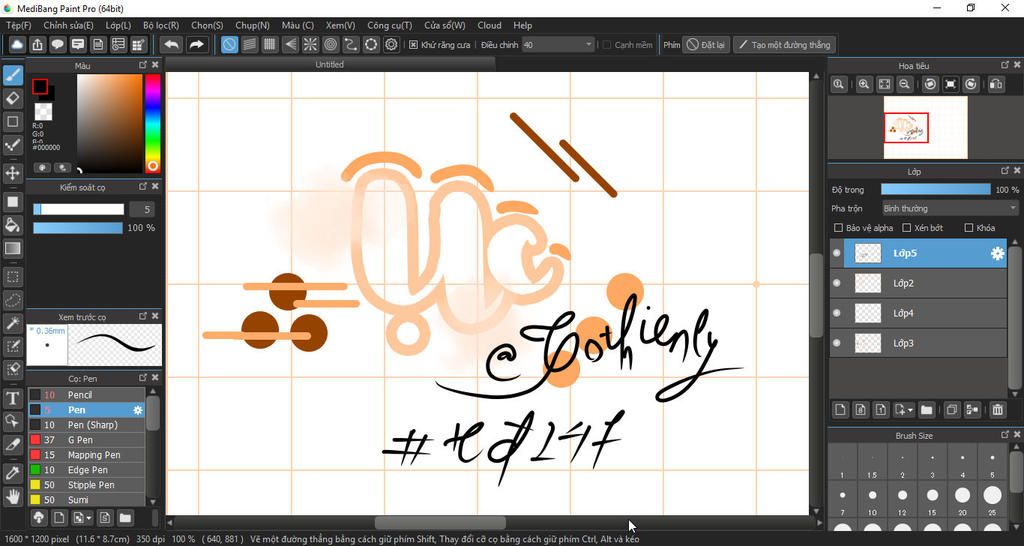The image size is (1024, 546).
Task: Hide the Lớp4 layer
Action: (x=837, y=313)
